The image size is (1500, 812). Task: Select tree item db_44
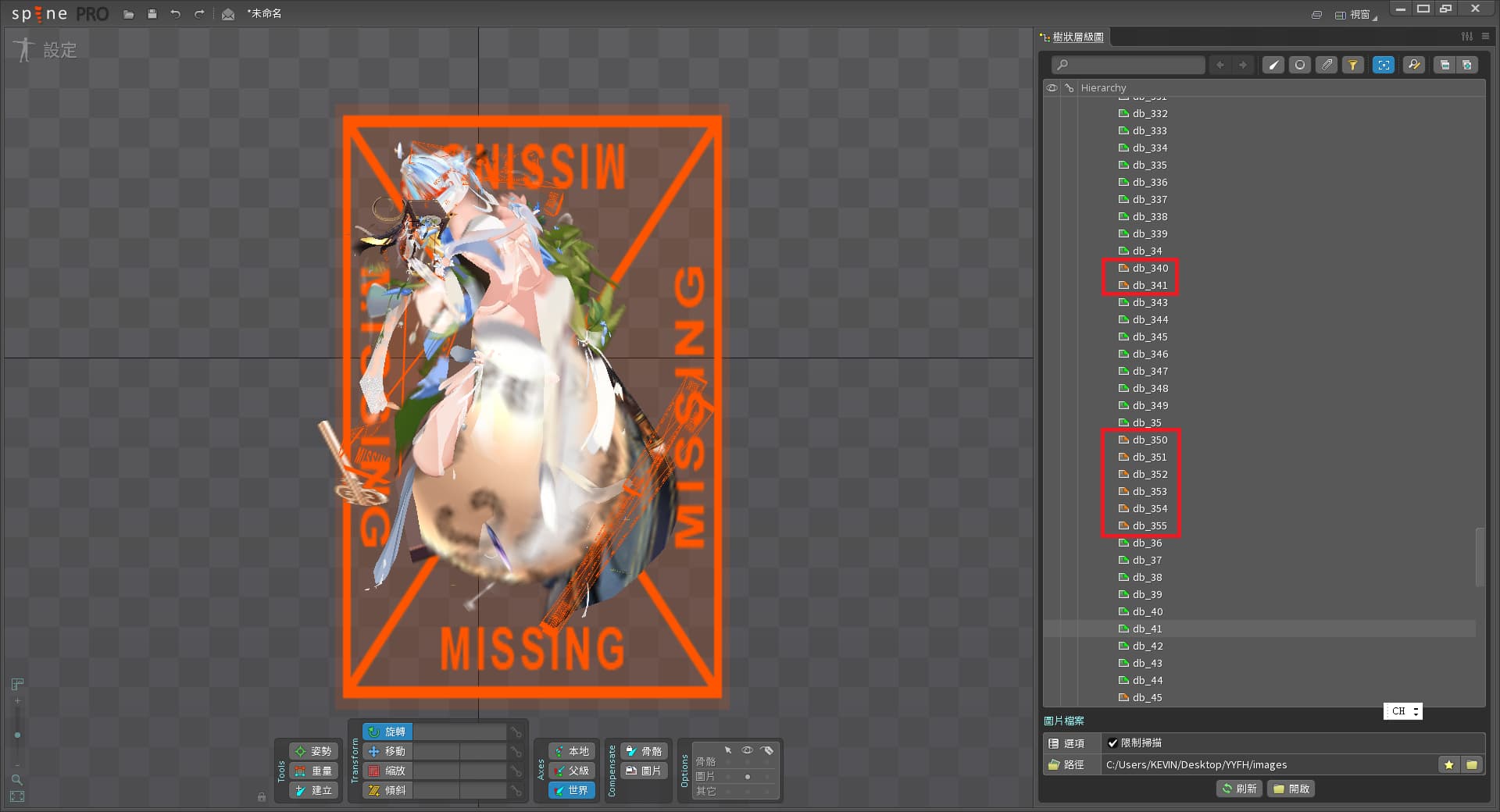(x=1147, y=680)
